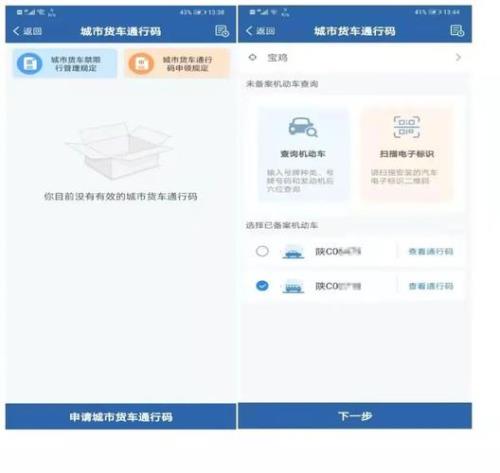
Task: Tap the car search icon in the 查询机动车 card
Action: [x=303, y=127]
